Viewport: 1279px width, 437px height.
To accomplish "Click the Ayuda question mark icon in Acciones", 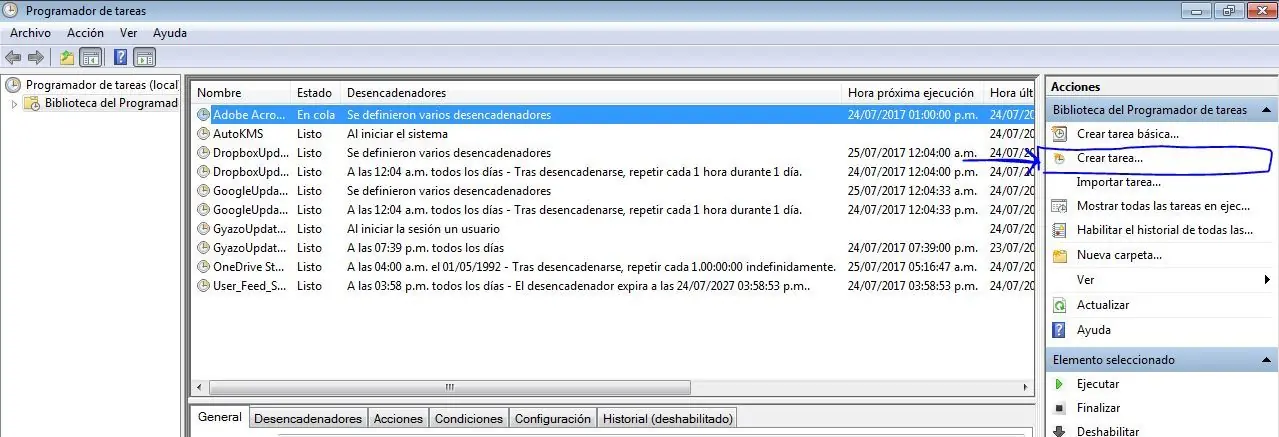I will [x=1059, y=330].
